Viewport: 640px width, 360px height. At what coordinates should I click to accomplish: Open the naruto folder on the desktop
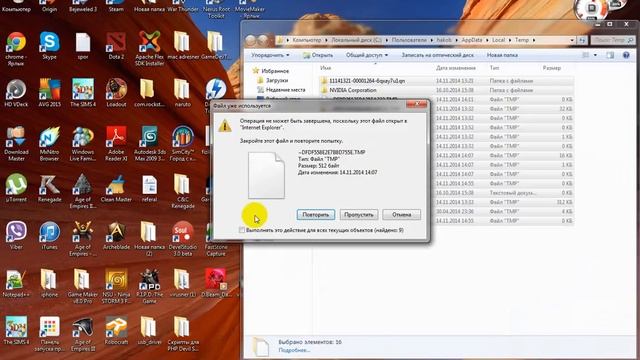tap(182, 93)
